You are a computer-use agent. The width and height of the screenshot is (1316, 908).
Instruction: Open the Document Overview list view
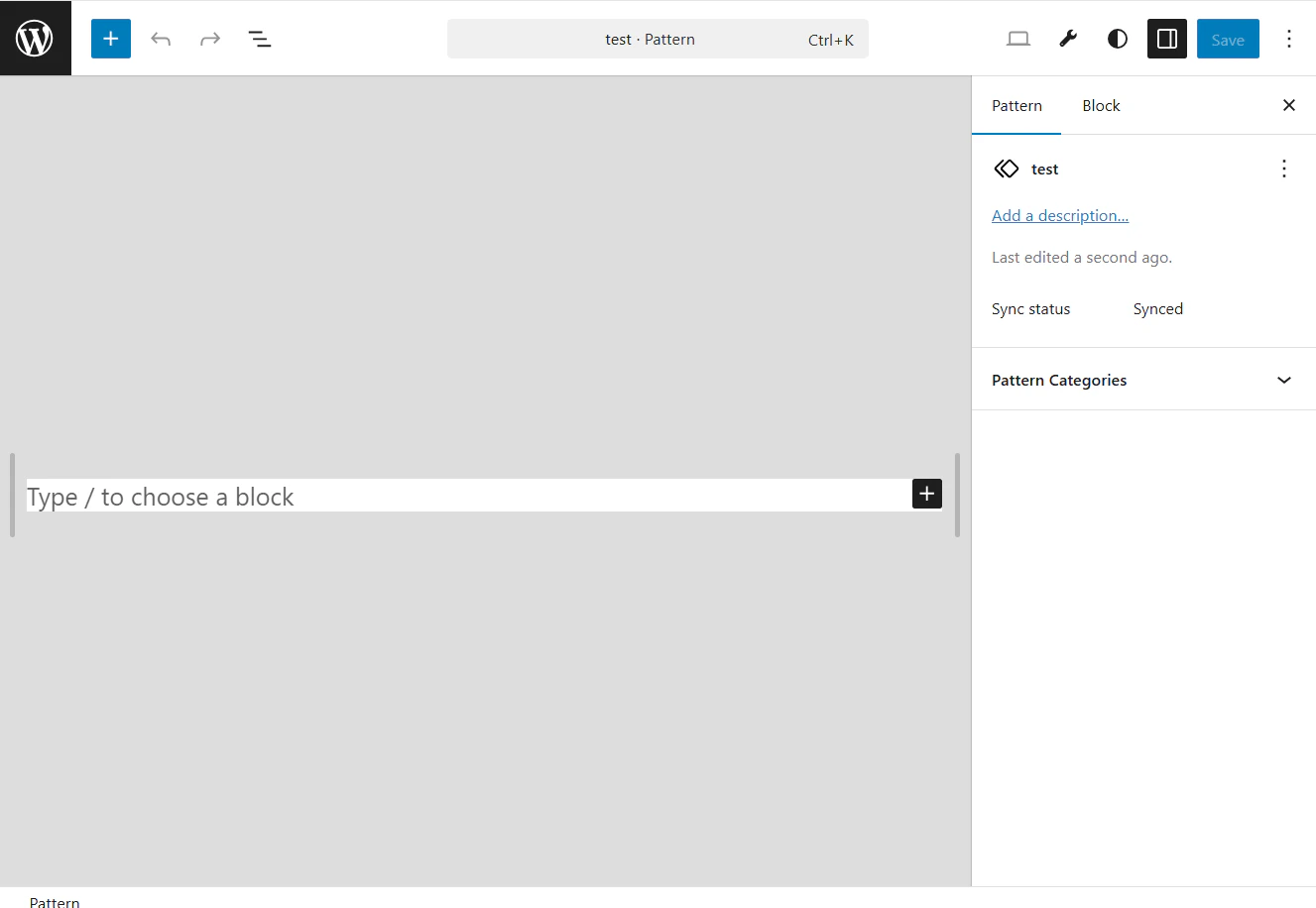pos(260,39)
